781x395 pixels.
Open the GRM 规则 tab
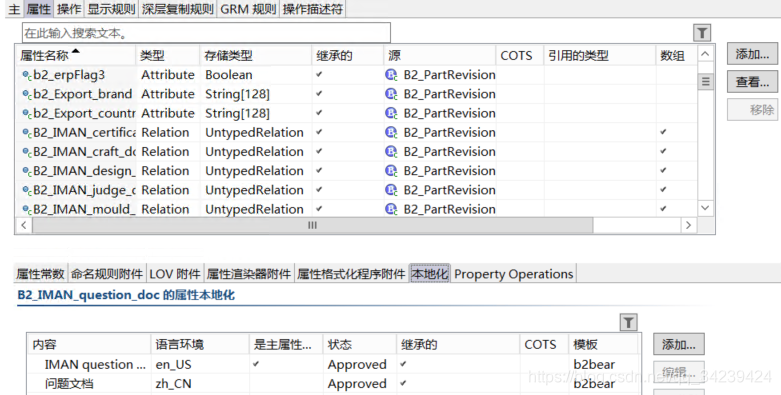(248, 9)
